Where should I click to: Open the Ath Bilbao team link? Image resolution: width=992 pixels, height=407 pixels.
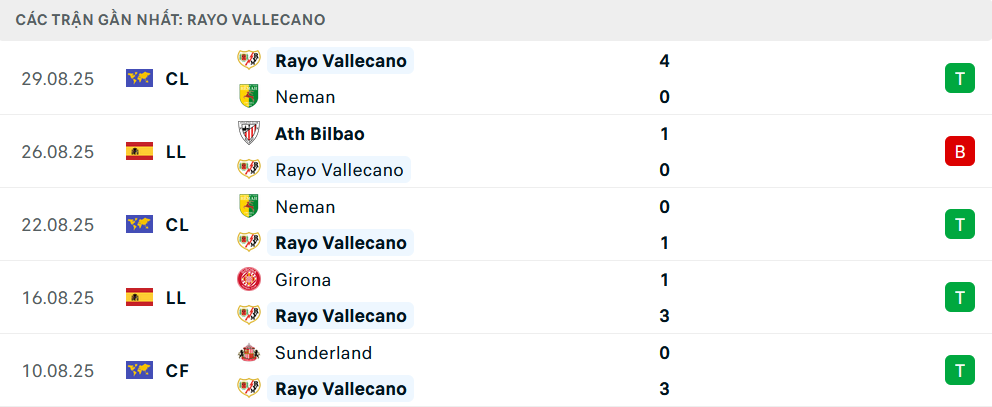coord(319,134)
